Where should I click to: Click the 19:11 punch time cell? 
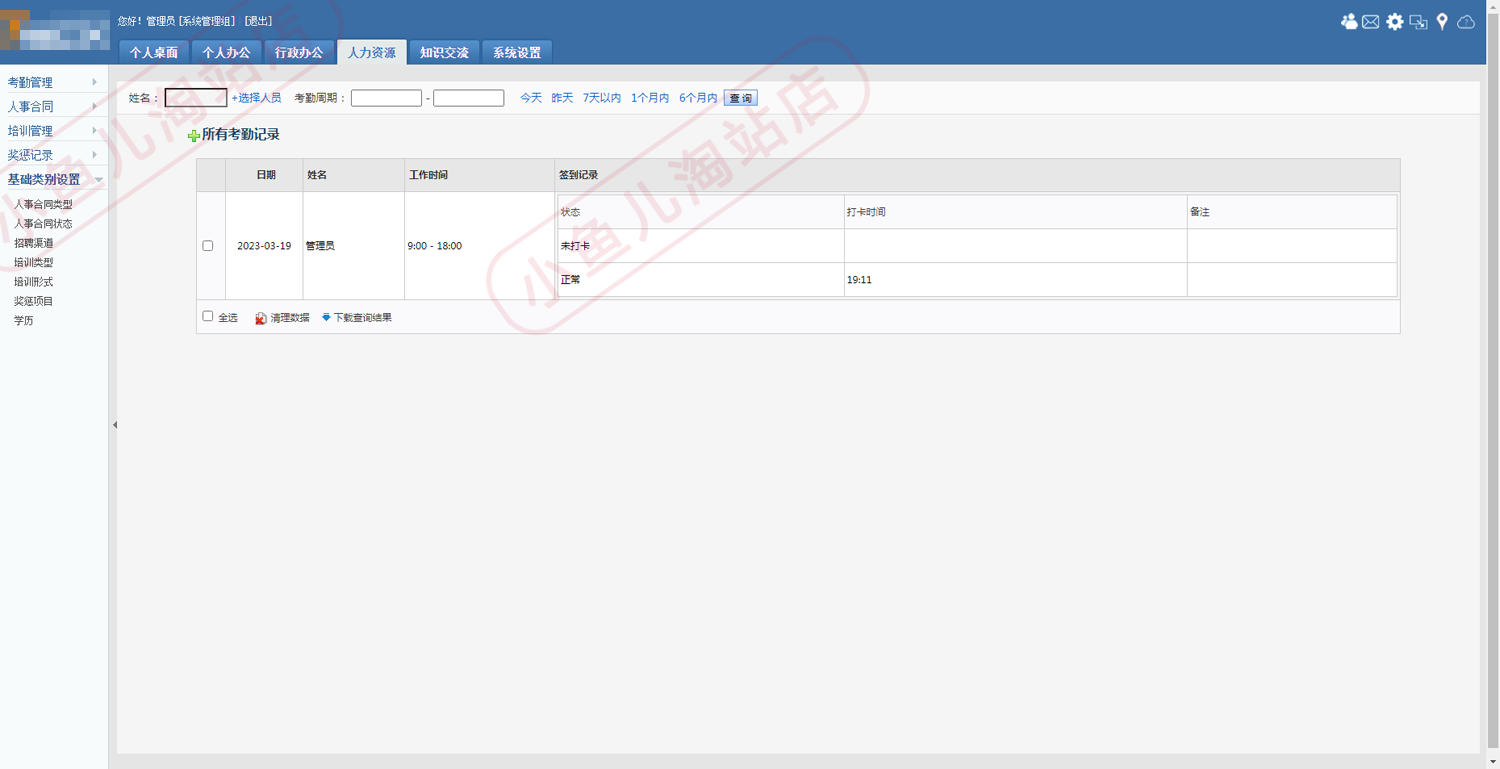tap(1015, 280)
